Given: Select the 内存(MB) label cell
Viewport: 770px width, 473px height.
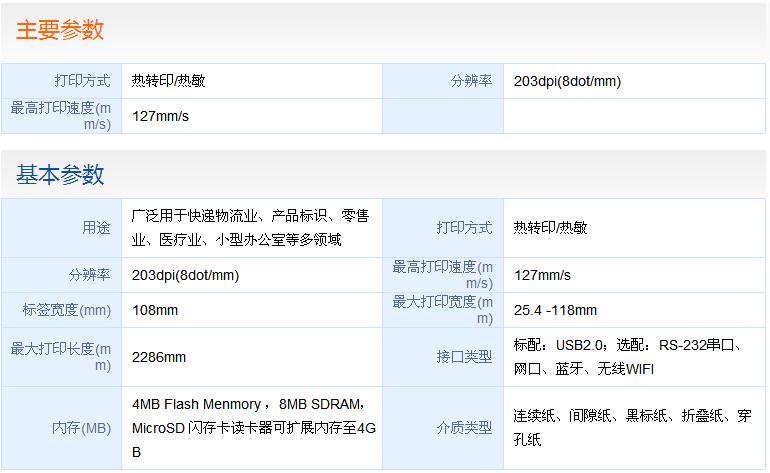Looking at the screenshot, I should [x=81, y=428].
